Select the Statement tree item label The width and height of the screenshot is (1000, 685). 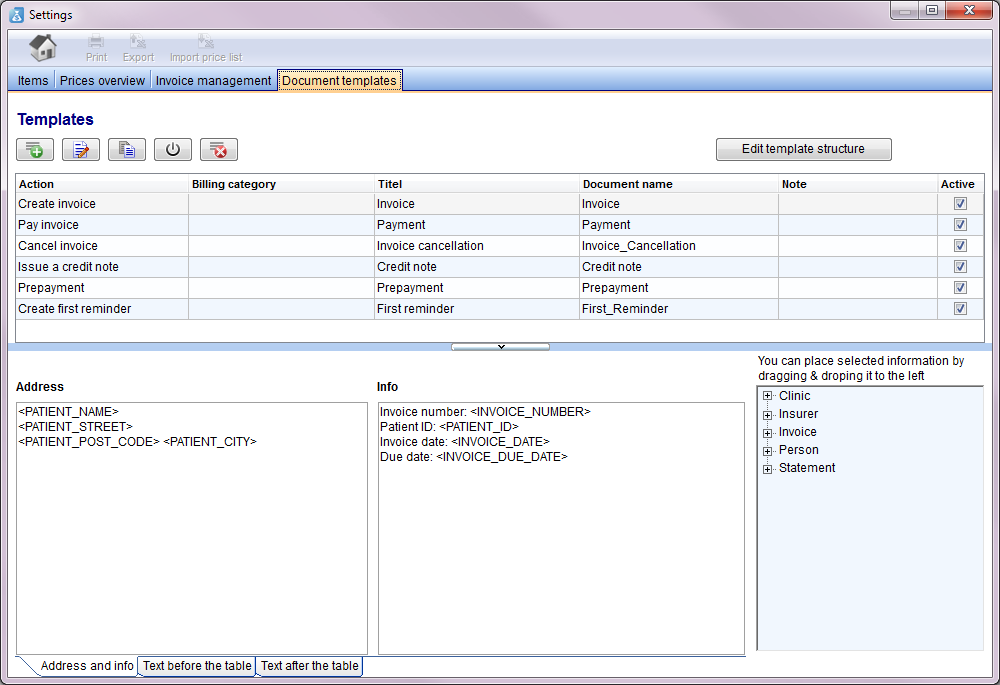click(x=807, y=468)
